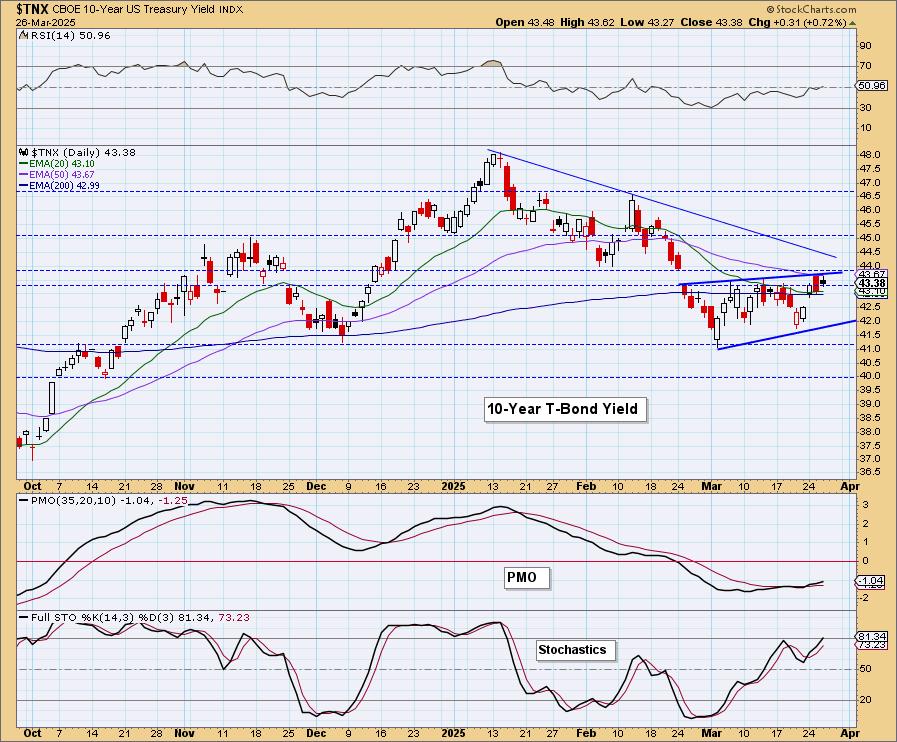The width and height of the screenshot is (897, 742).
Task: Click the 'CBOE 10-Year US Treasury Yield' name
Action: (x=135, y=9)
